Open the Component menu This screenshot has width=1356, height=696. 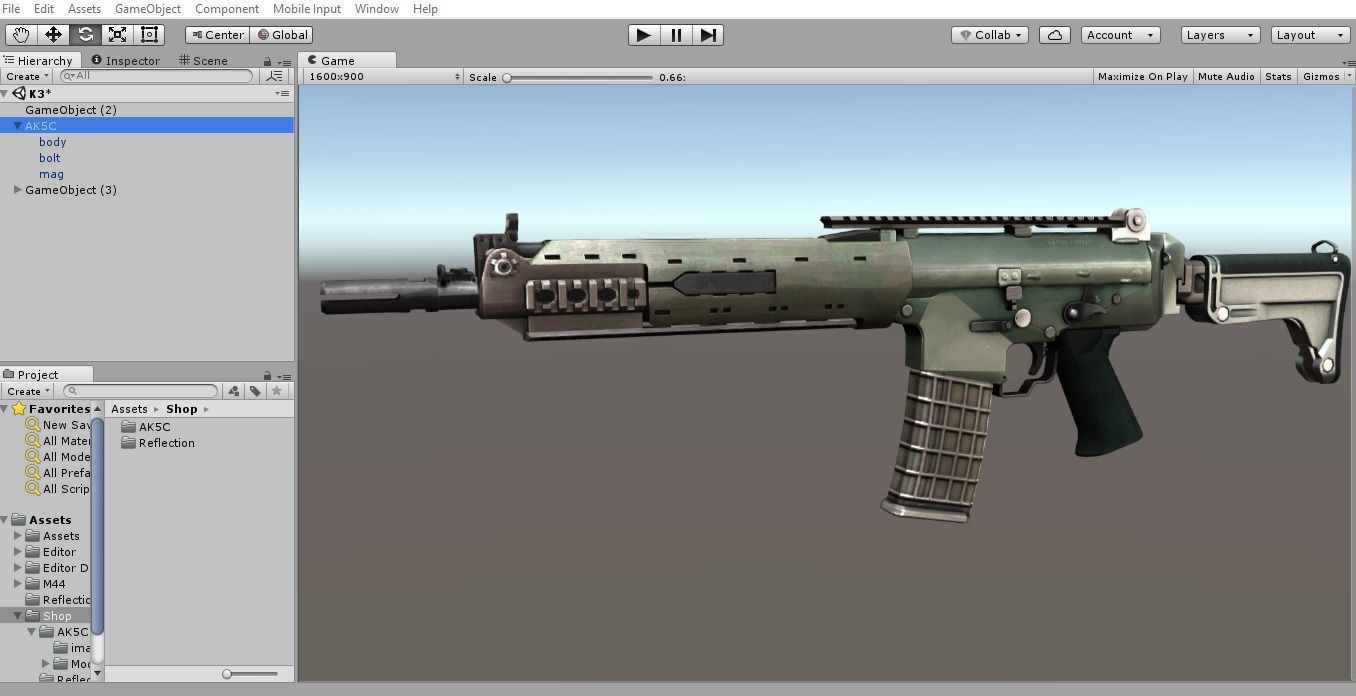(x=226, y=8)
